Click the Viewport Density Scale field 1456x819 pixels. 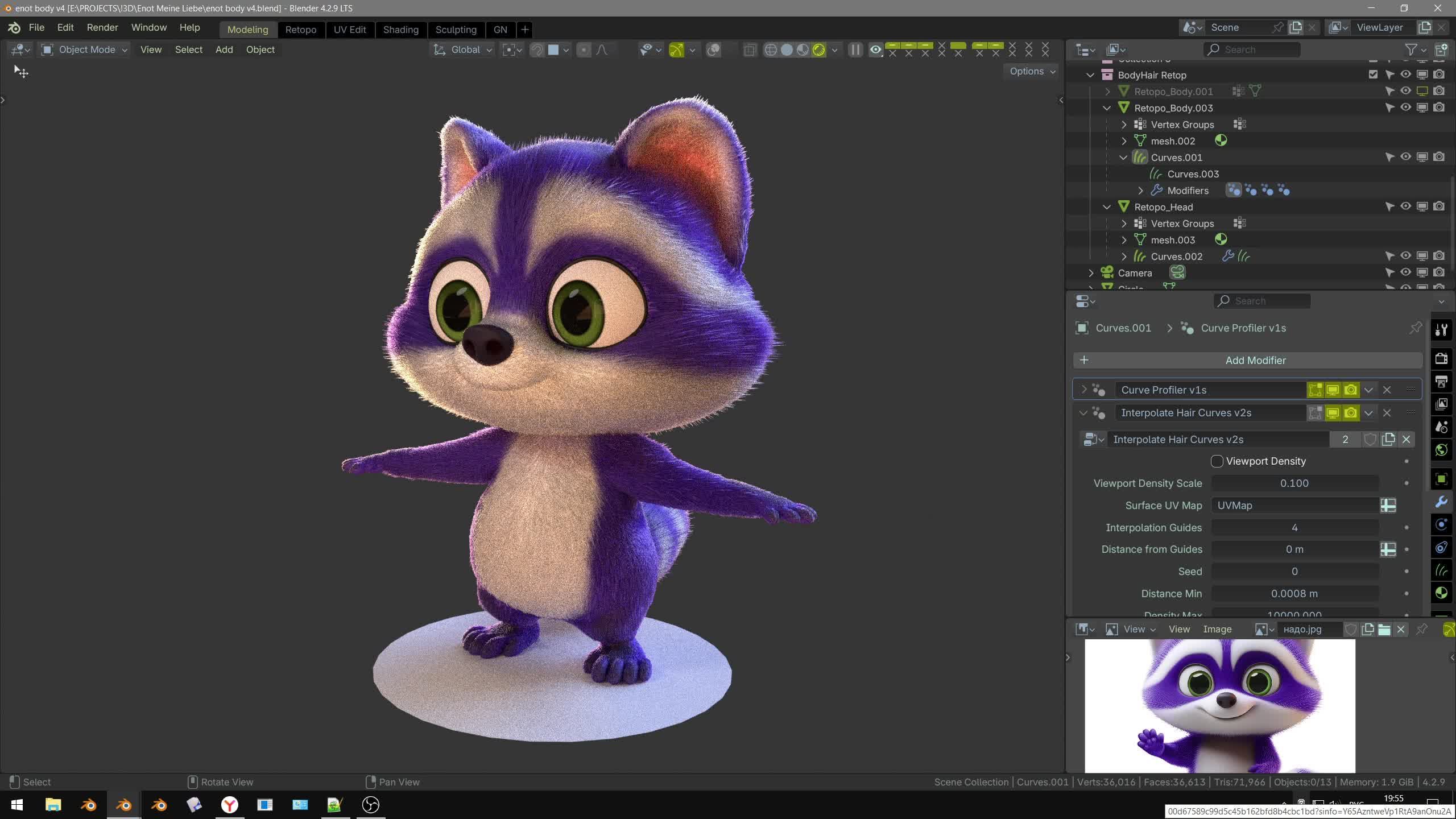1294,483
